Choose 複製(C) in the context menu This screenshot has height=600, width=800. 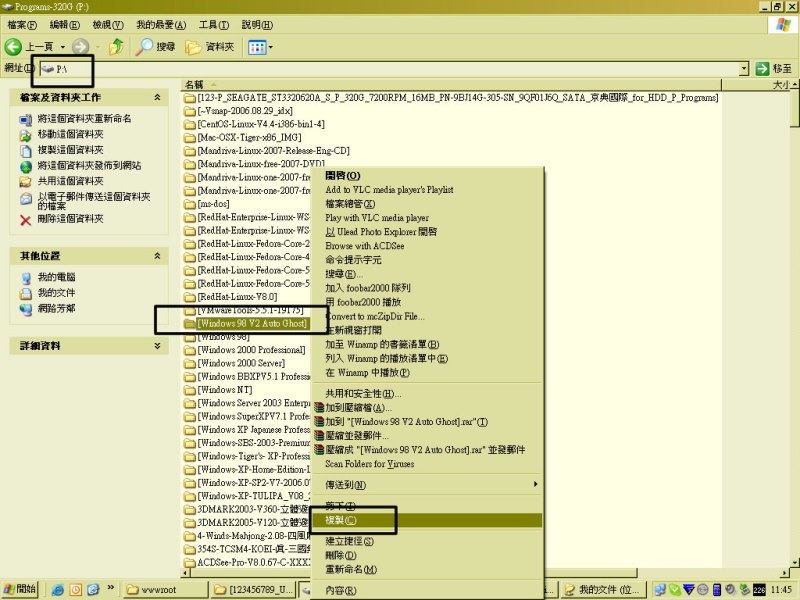point(427,520)
